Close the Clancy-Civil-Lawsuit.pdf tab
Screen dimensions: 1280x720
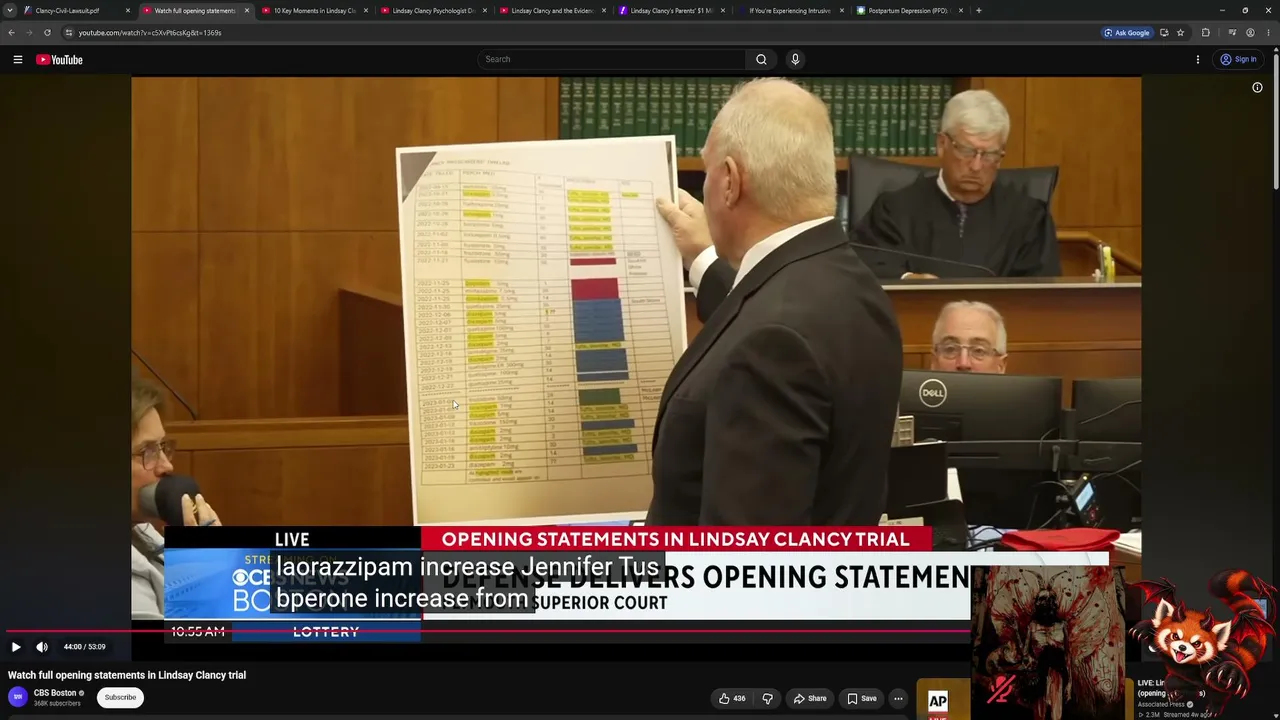(128, 11)
